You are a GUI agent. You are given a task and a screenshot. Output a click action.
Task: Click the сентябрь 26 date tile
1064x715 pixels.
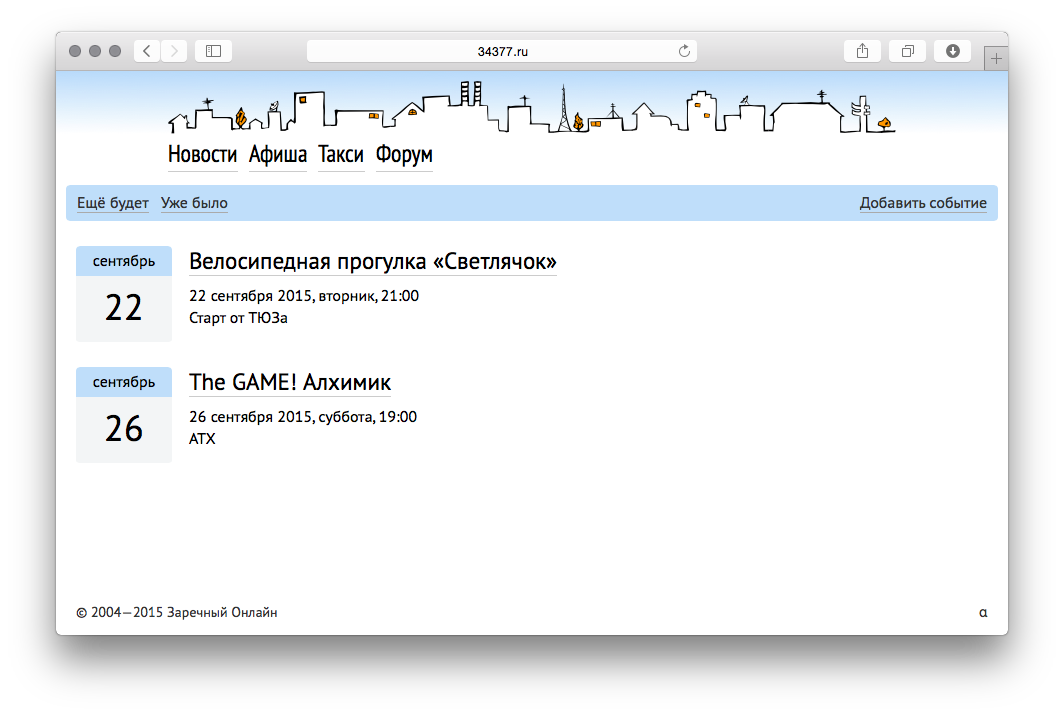tap(124, 414)
